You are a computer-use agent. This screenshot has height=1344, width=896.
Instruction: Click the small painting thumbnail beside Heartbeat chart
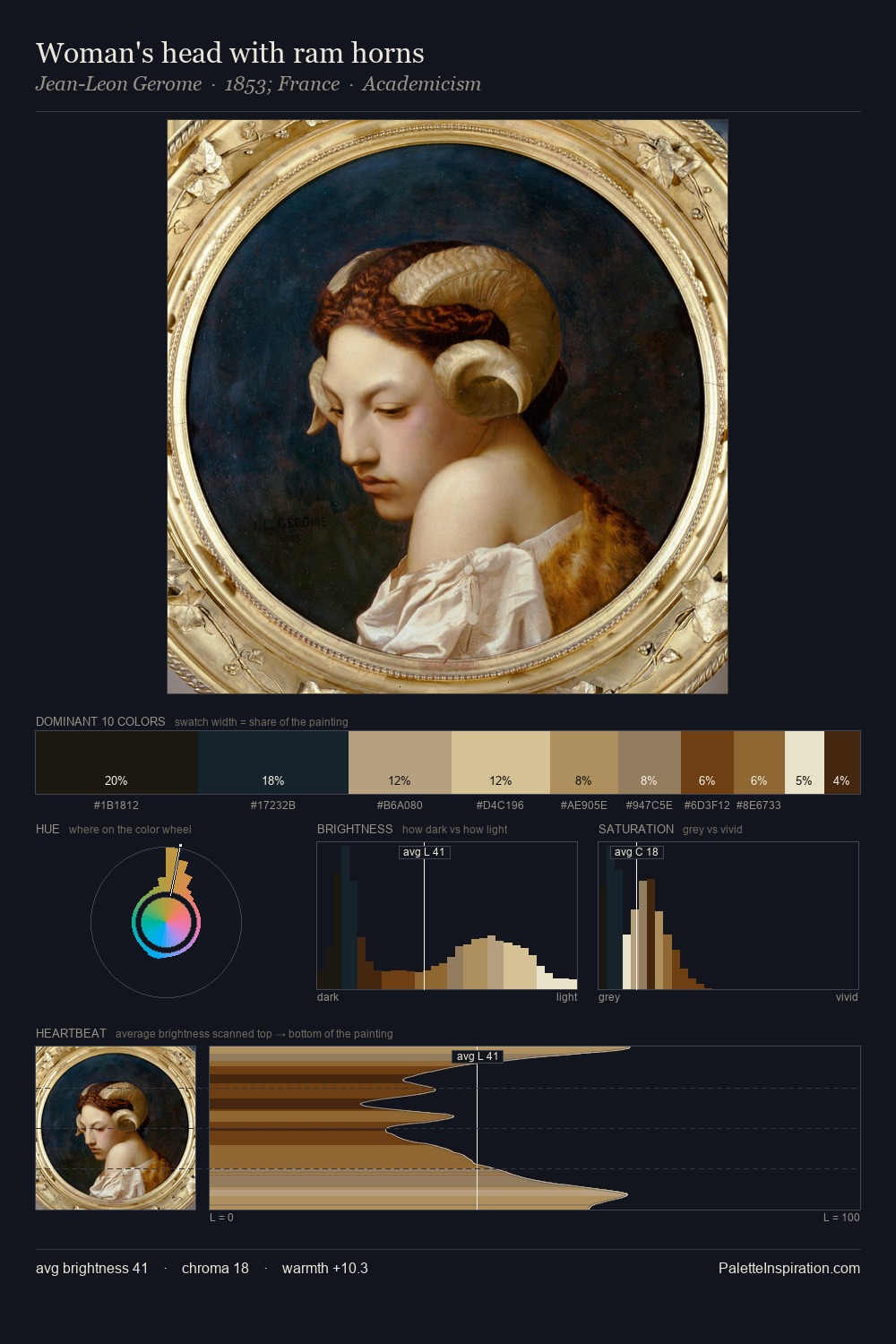coord(116,1128)
